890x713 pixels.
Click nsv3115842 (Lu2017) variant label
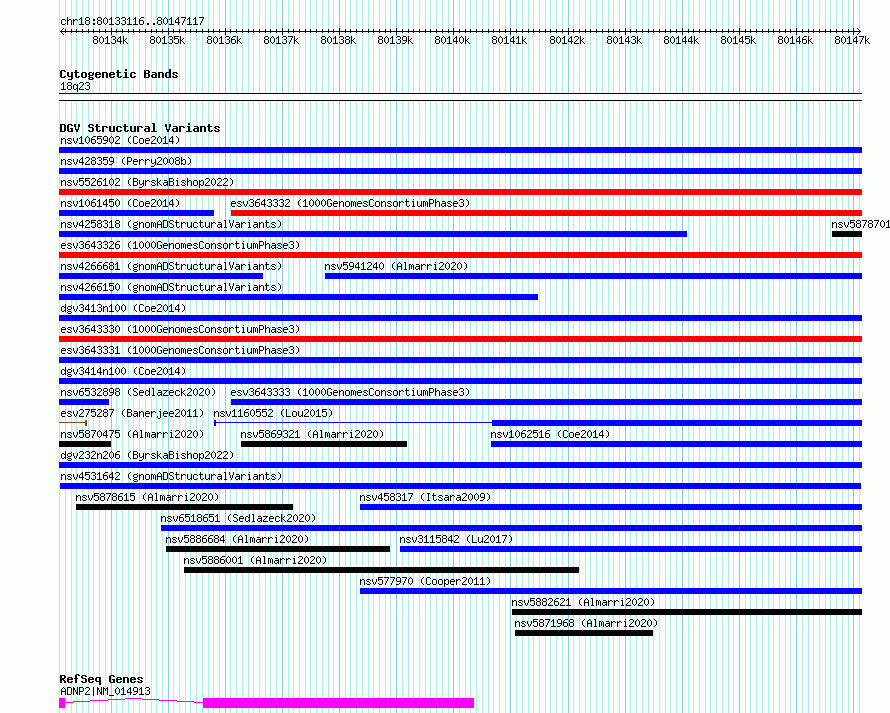pyautogui.click(x=456, y=539)
